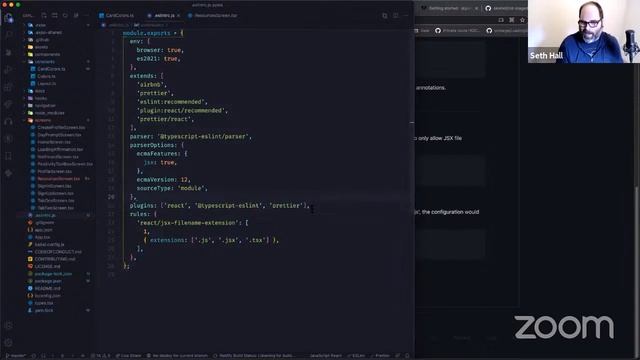The height and width of the screenshot is (360, 640).
Task: Click the git branch in the status bar
Action: (16, 356)
